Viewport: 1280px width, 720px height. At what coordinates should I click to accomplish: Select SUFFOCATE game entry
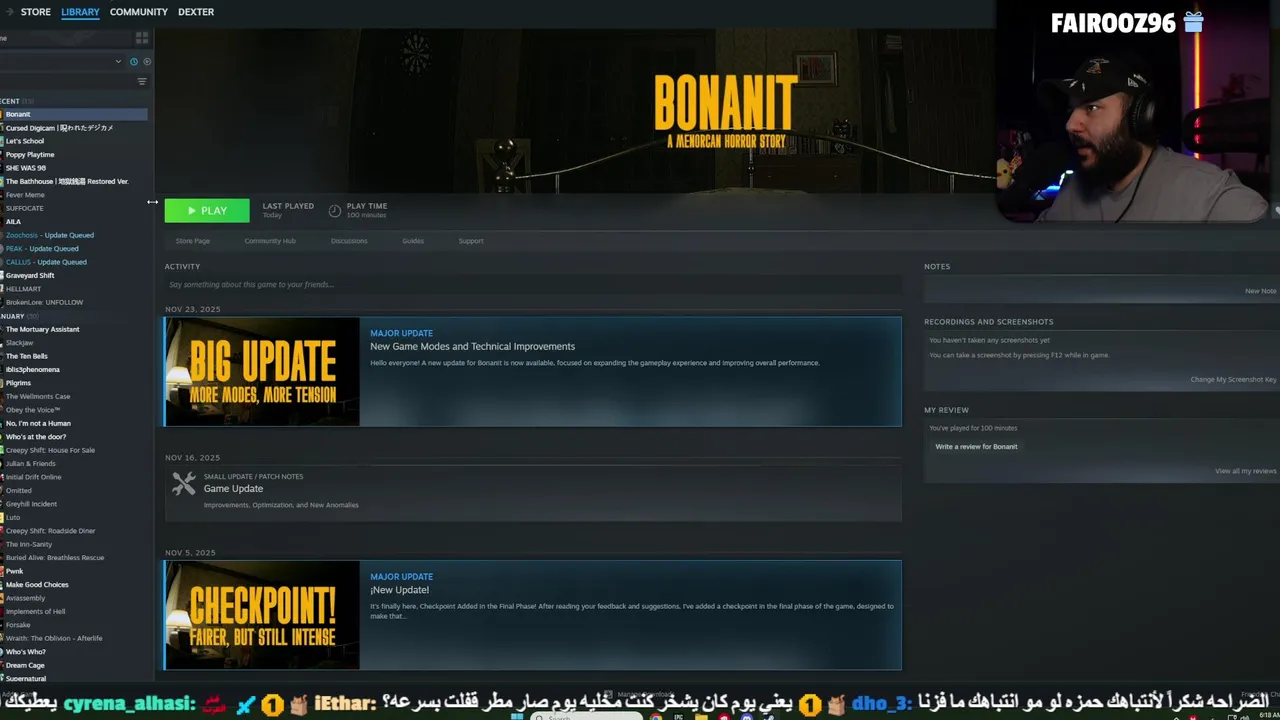click(x=25, y=208)
